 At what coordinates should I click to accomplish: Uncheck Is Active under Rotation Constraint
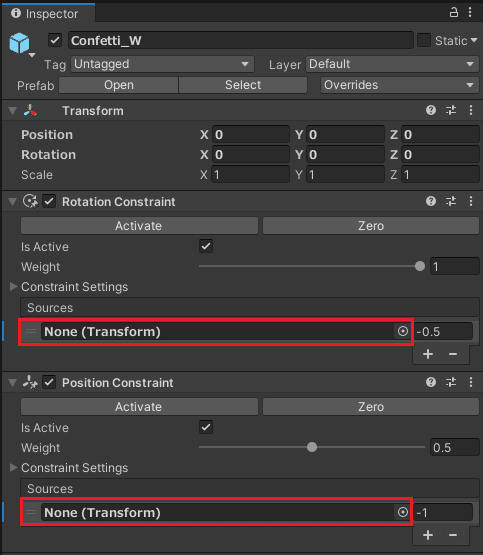coord(206,246)
